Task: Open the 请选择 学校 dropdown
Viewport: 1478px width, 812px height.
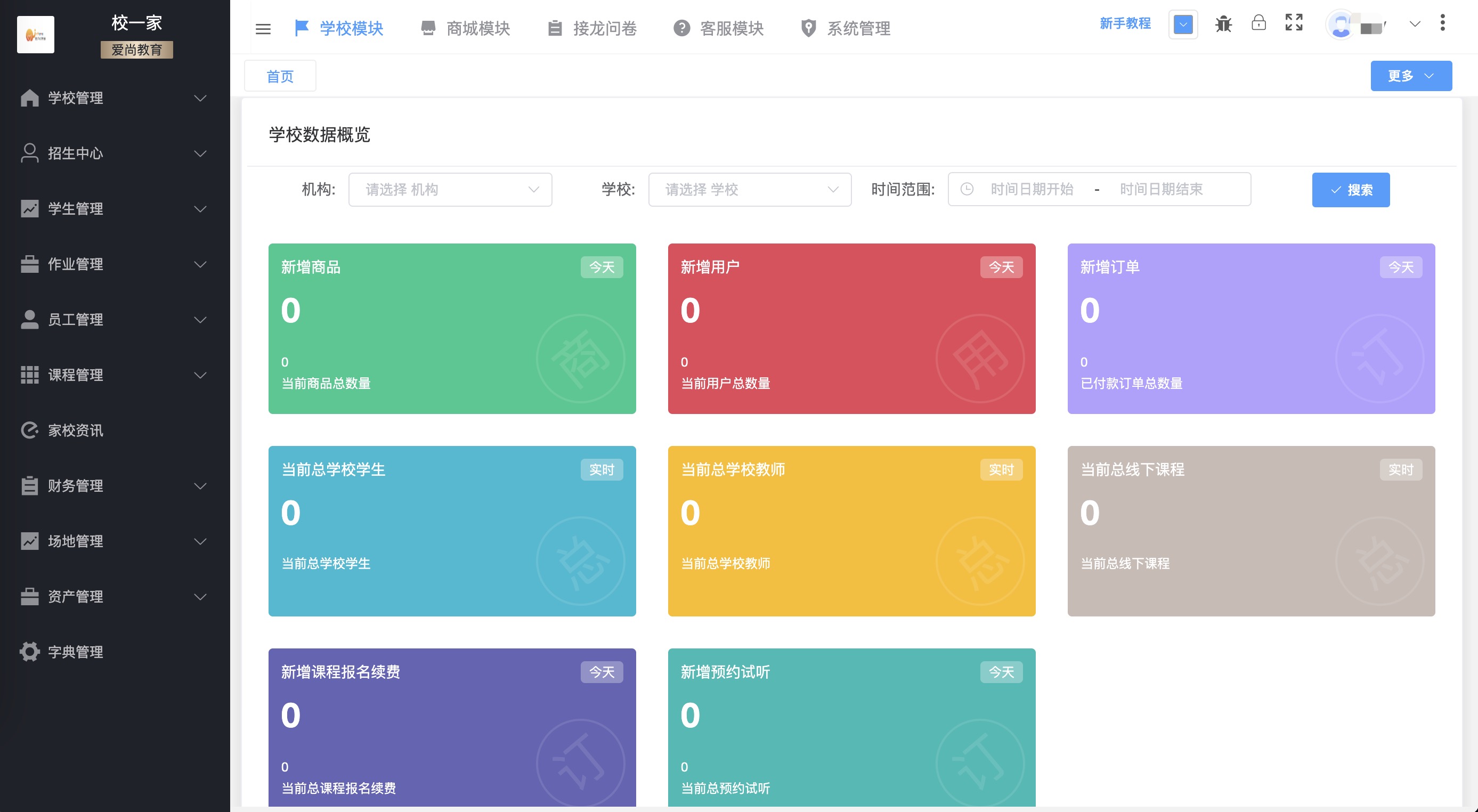Action: 750,189
